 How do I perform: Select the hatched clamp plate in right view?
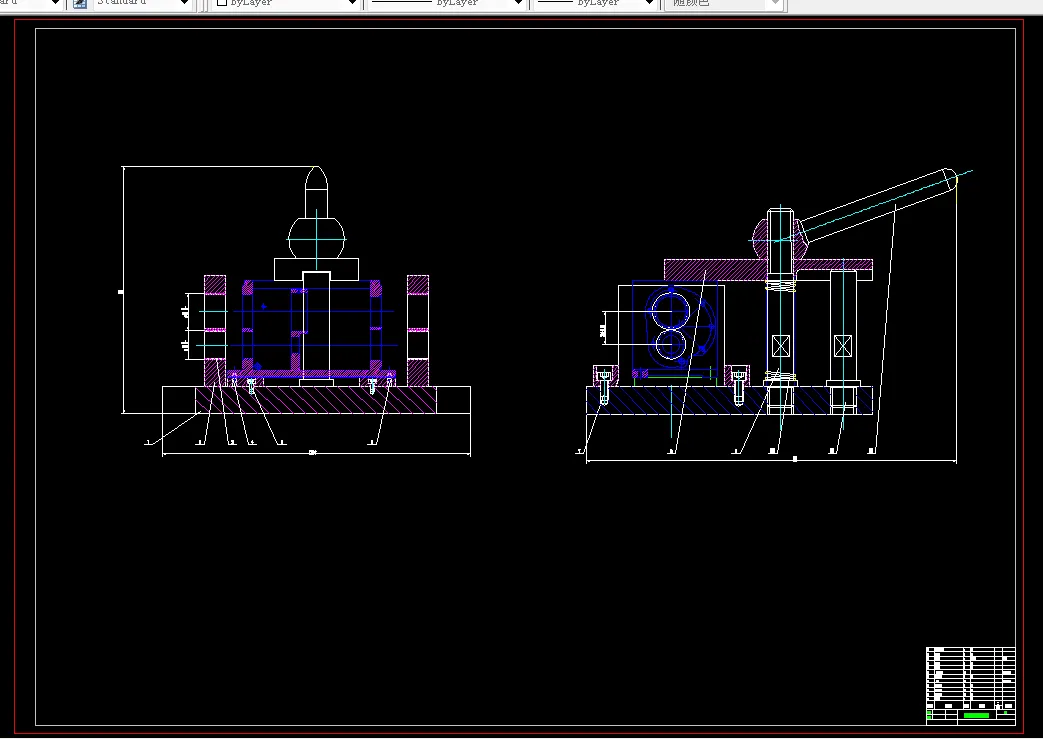pyautogui.click(x=768, y=270)
